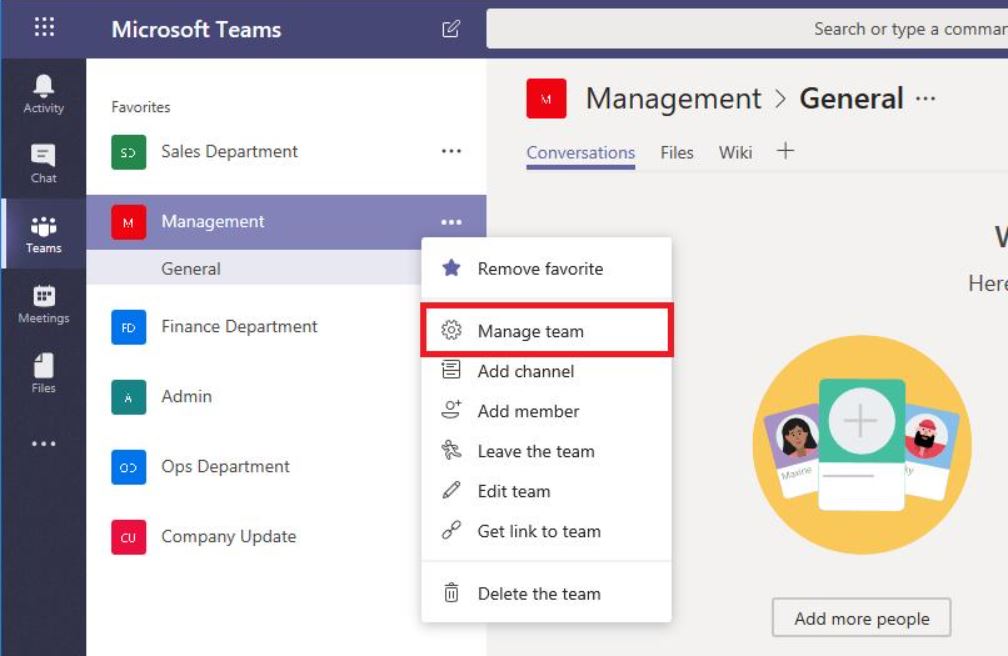The image size is (1008, 656).
Task: Click the link icon for Get link
Action: point(451,530)
